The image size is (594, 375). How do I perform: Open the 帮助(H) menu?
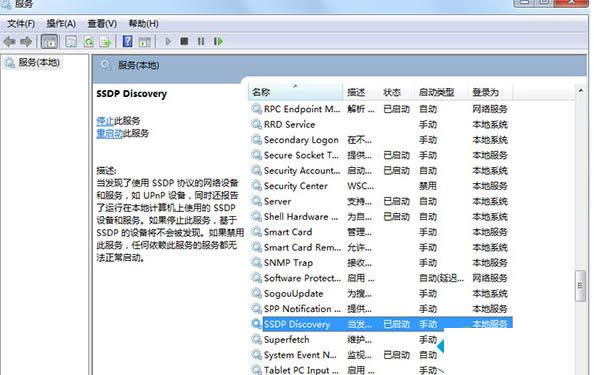pos(143,24)
